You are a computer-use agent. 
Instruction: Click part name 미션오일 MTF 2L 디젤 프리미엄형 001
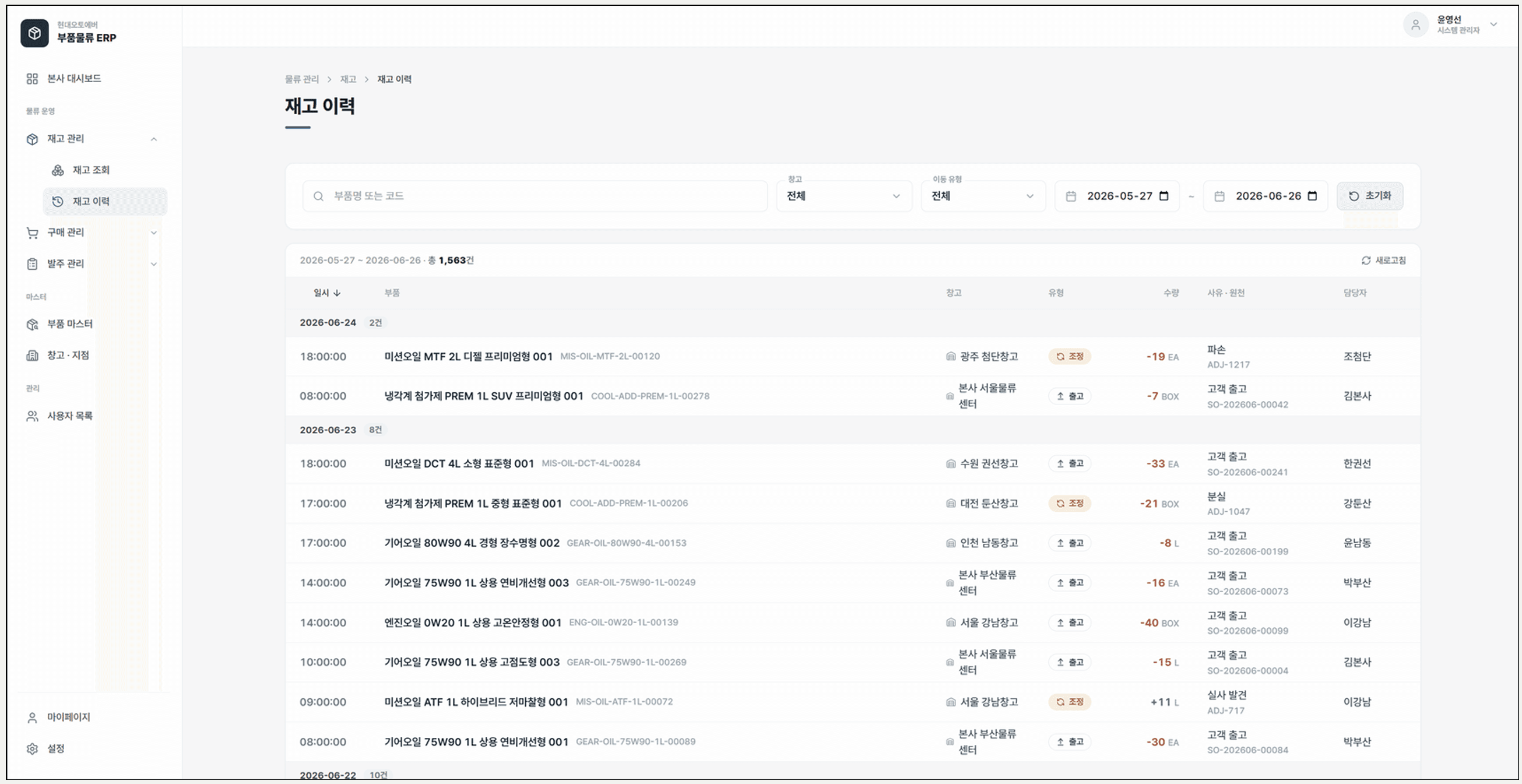coord(468,357)
